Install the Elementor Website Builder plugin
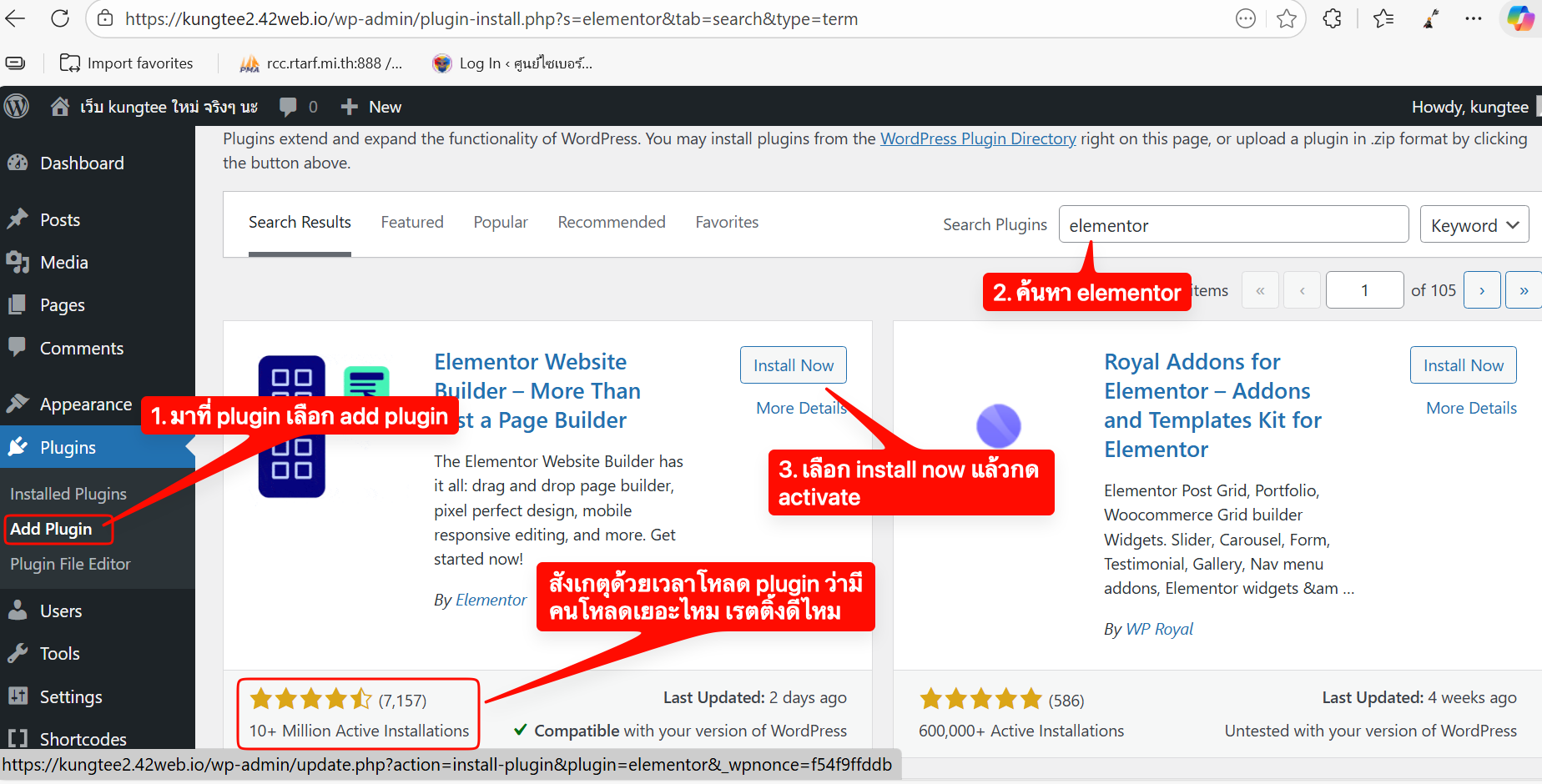Screen dimensions: 1542x784 [x=793, y=365]
